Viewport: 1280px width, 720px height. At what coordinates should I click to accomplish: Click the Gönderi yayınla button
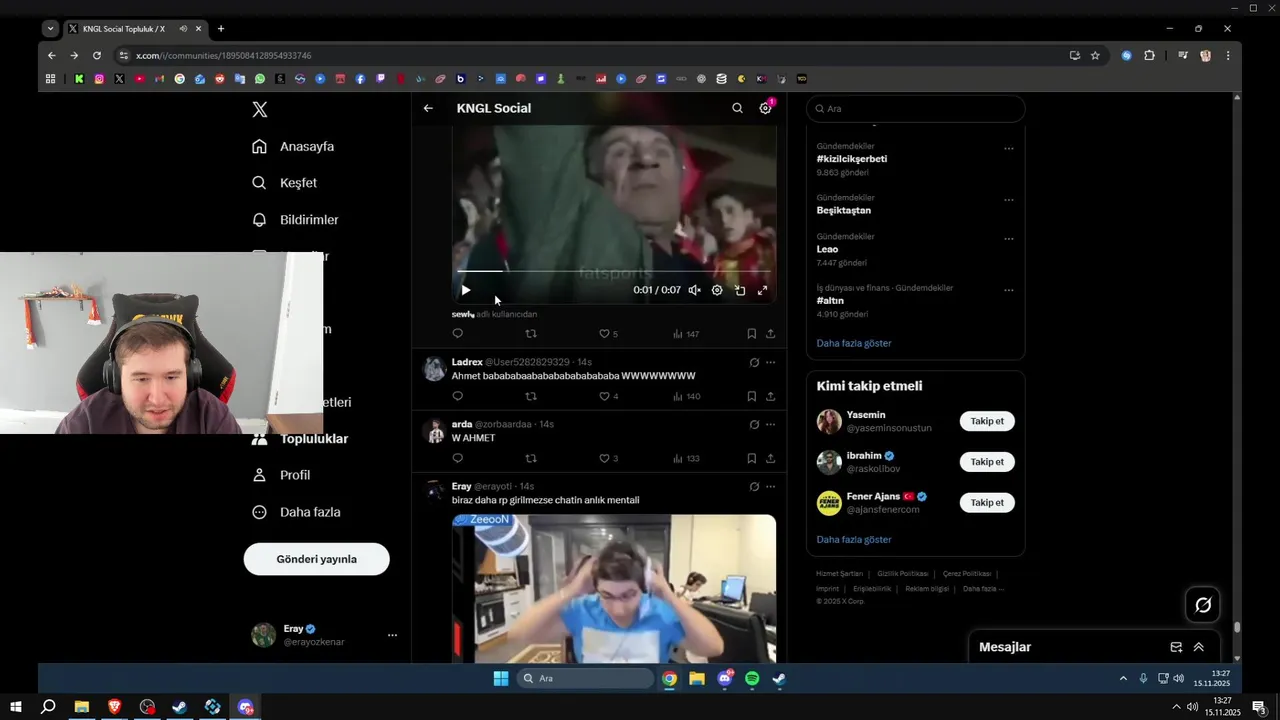pos(316,559)
